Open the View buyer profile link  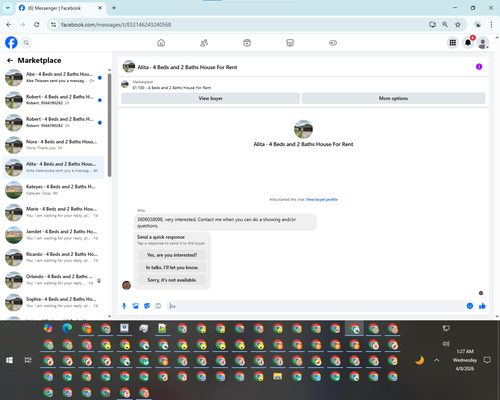[x=322, y=199]
